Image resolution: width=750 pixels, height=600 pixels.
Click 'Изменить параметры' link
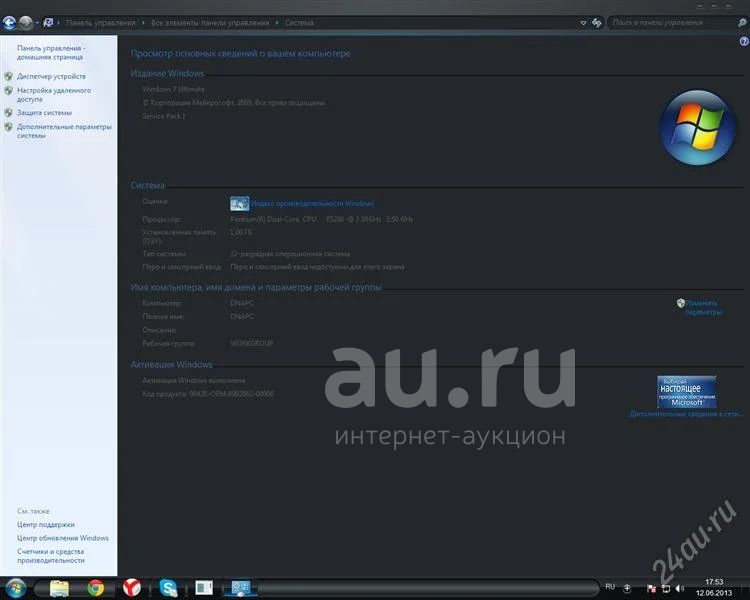pyautogui.click(x=703, y=308)
